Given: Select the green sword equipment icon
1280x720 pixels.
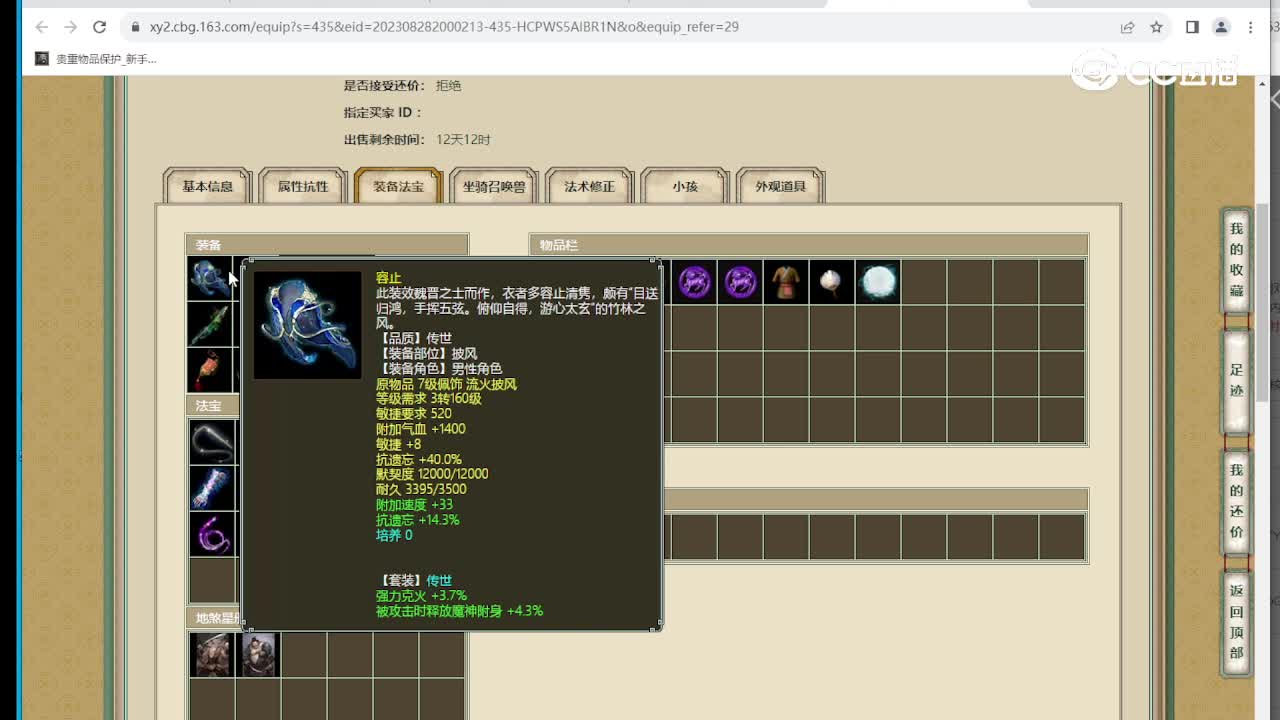Looking at the screenshot, I should 211,324.
